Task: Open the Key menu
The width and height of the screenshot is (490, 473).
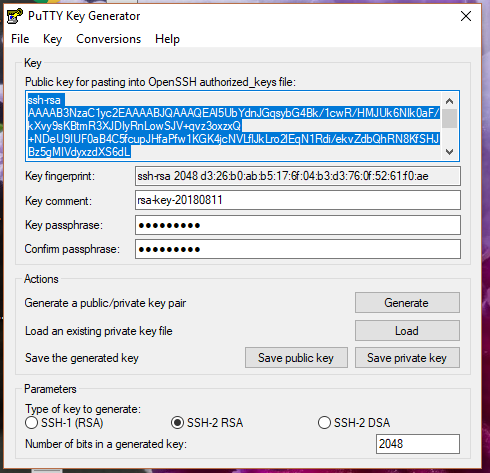Action: (52, 39)
